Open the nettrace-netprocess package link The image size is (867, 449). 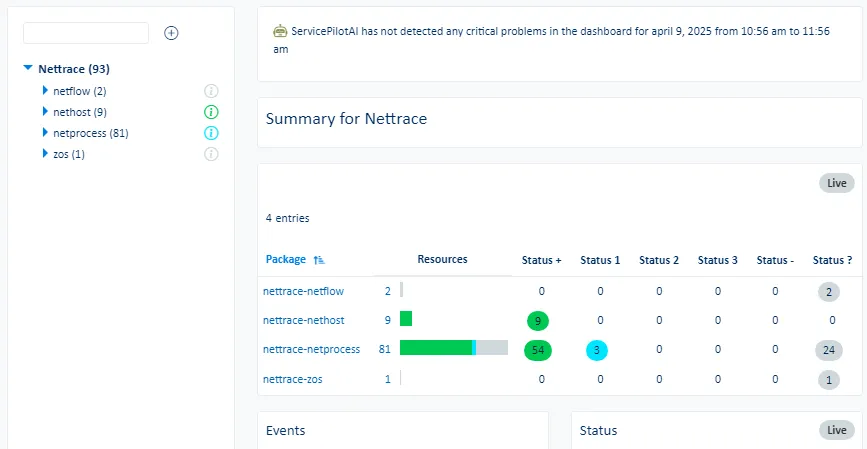pos(311,349)
